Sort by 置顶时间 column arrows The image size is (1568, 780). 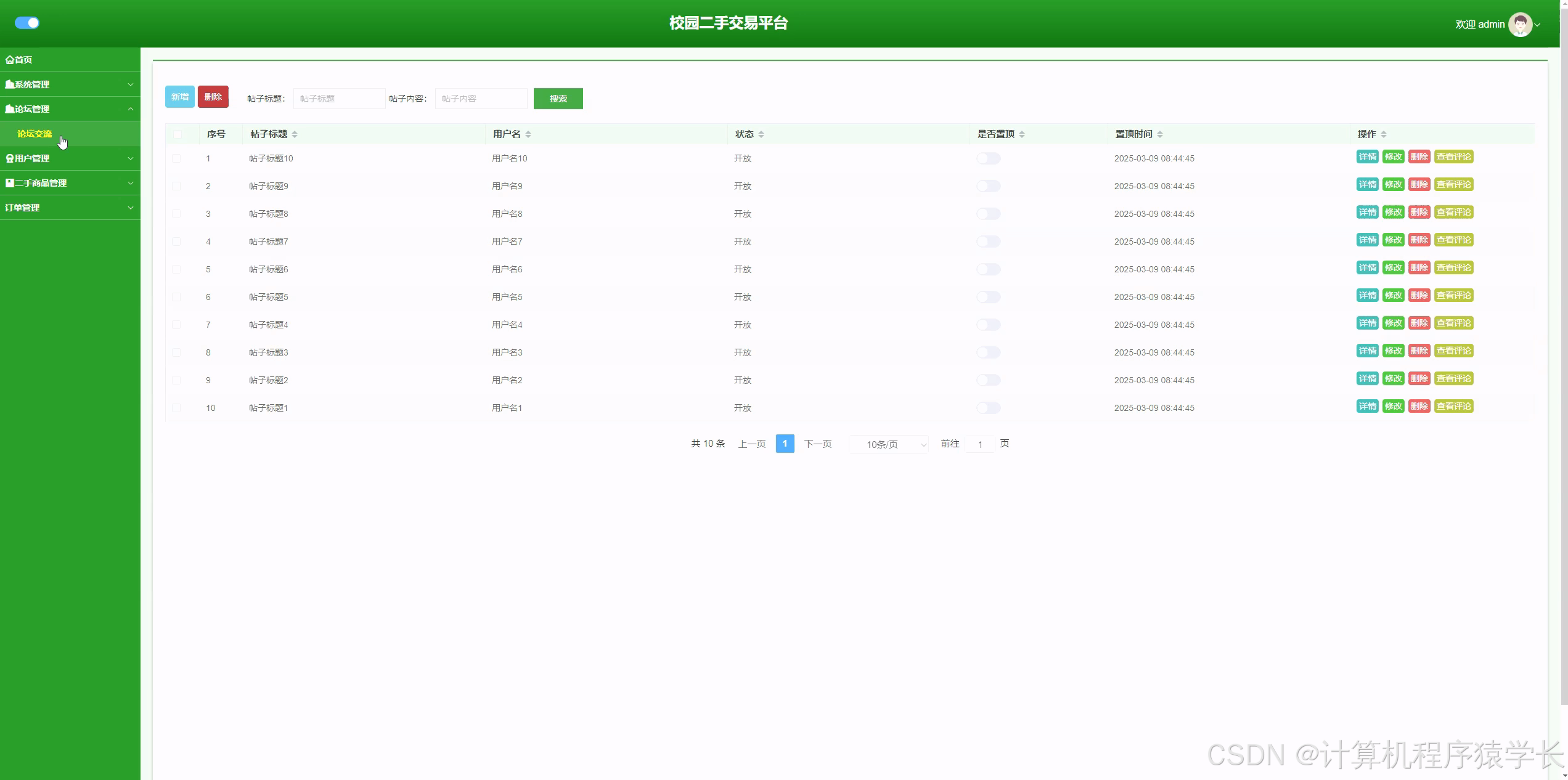1160,134
